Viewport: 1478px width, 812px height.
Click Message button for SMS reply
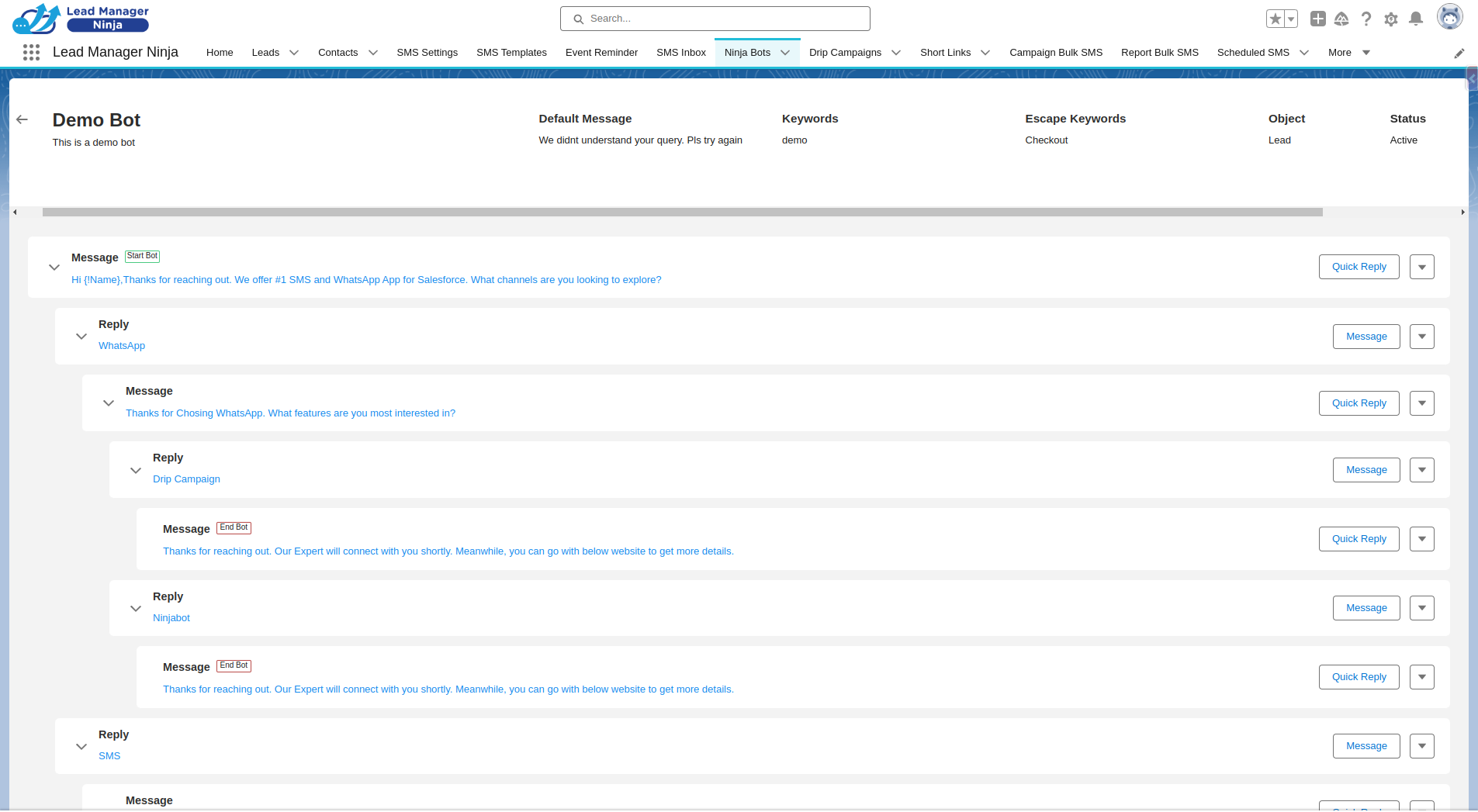click(1366, 746)
